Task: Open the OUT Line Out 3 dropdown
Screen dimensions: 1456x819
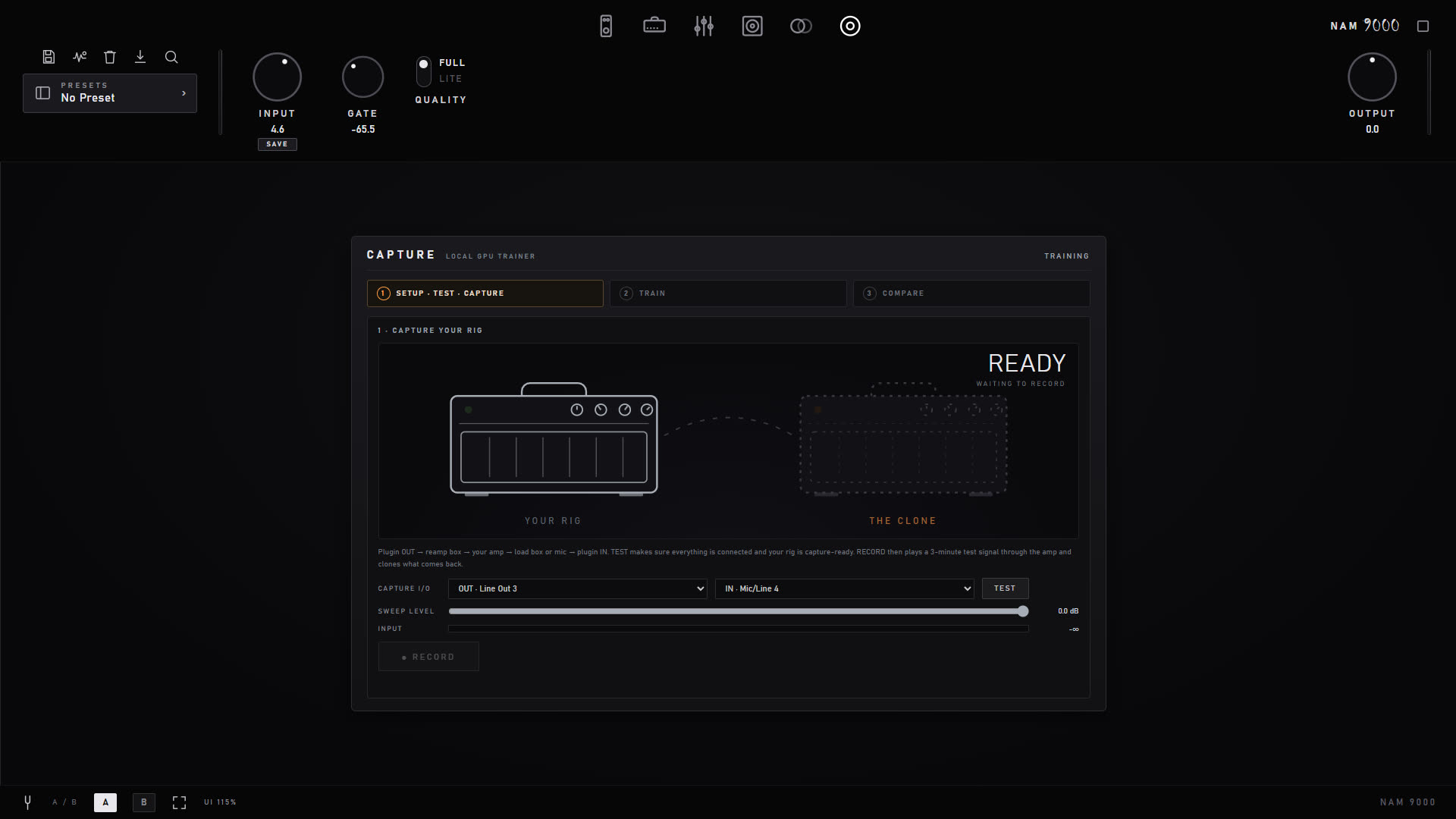Action: click(578, 588)
